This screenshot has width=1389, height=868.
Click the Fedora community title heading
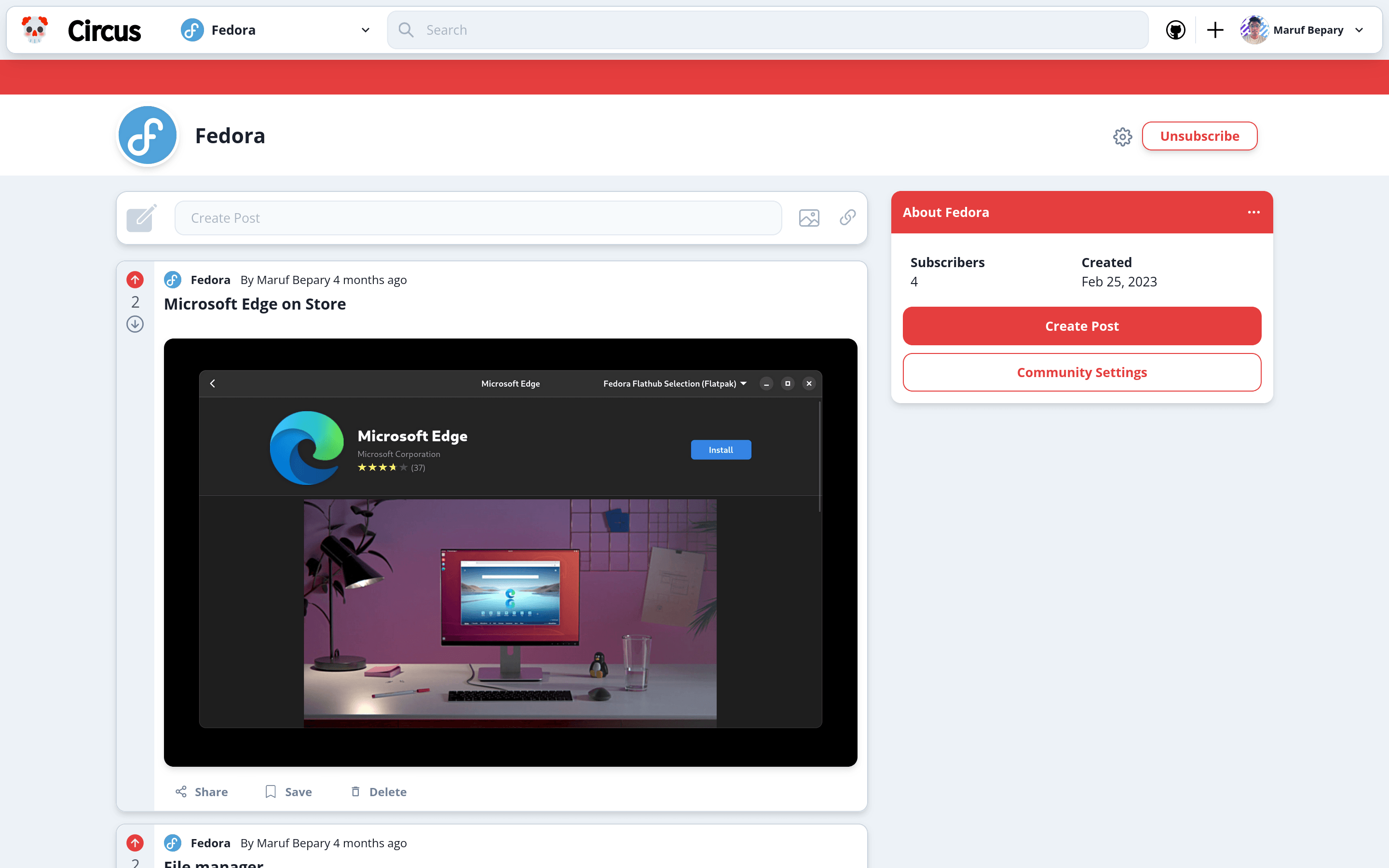pos(230,136)
